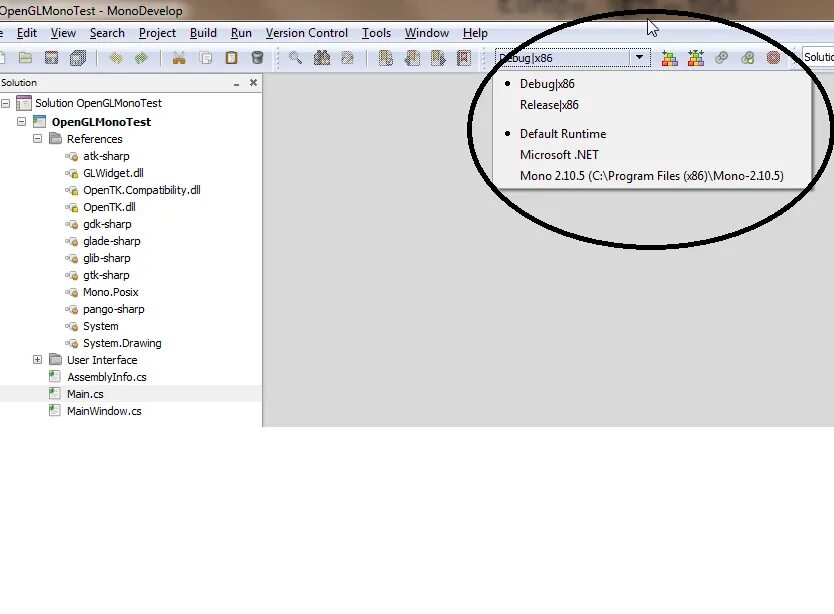Expand the User Interface folder

click(x=38, y=360)
